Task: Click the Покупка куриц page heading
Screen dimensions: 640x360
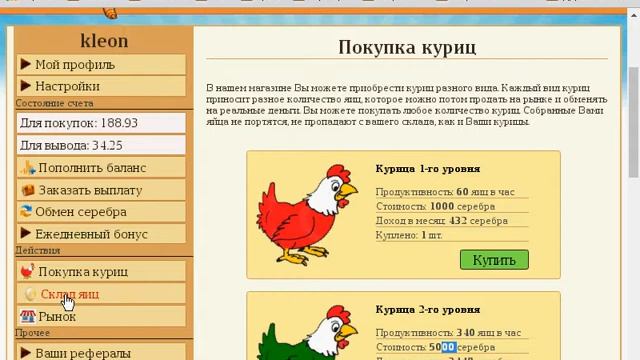Action: [x=407, y=47]
